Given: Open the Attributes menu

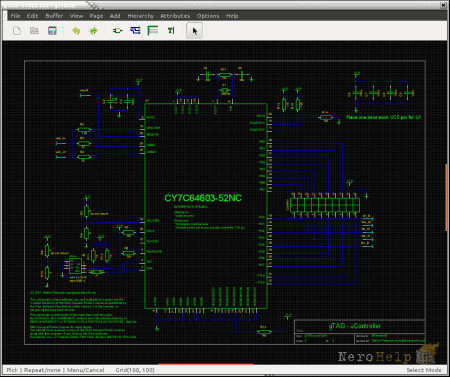Looking at the screenshot, I should pos(175,16).
